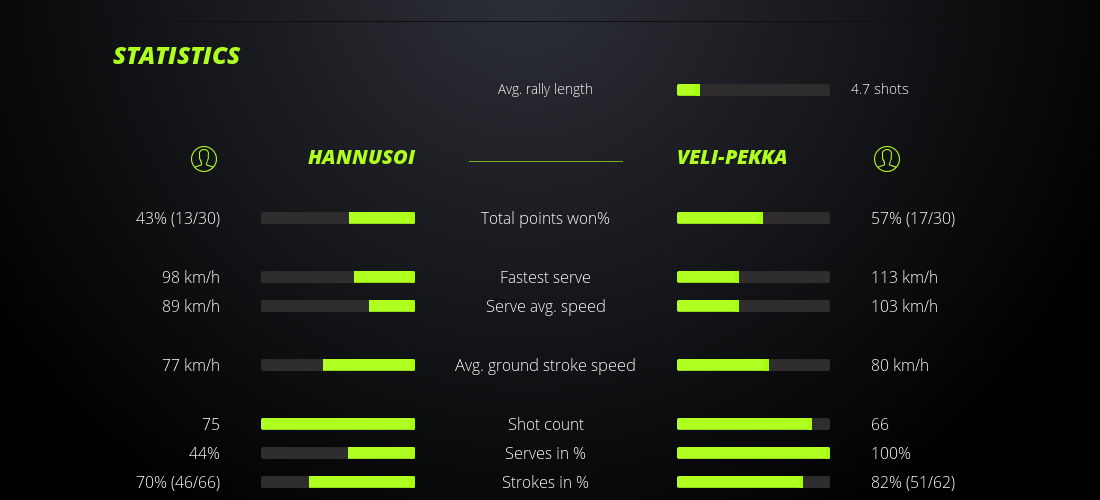Click the 4.7 shots value
Image resolution: width=1100 pixels, height=500 pixels.
[880, 89]
